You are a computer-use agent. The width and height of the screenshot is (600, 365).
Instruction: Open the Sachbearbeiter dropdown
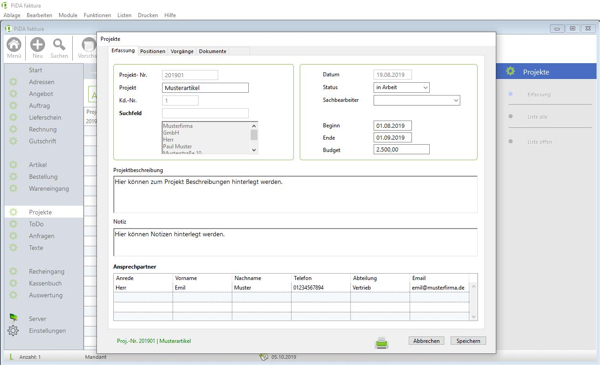click(456, 101)
